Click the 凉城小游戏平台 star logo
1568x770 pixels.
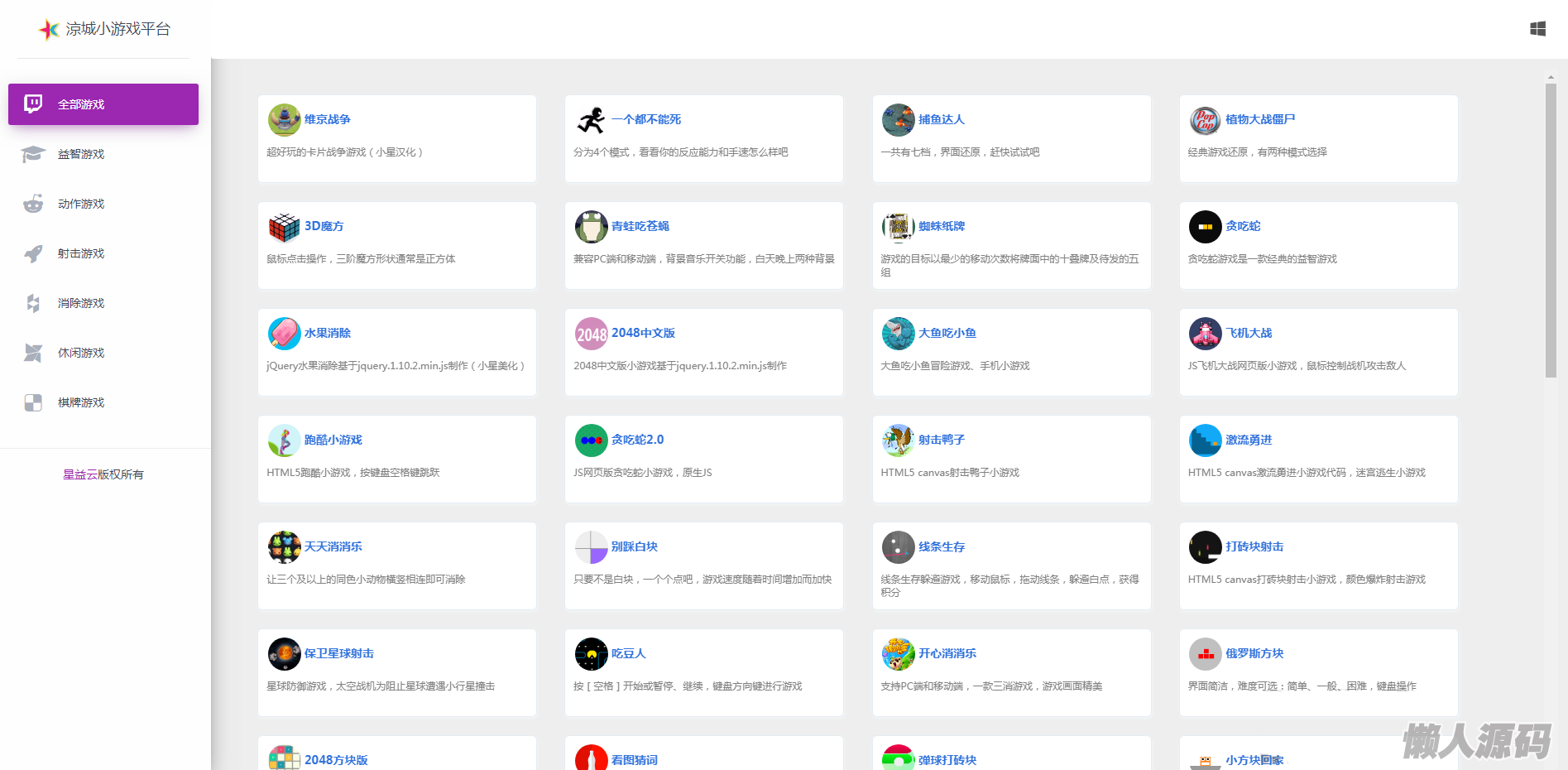(50, 30)
